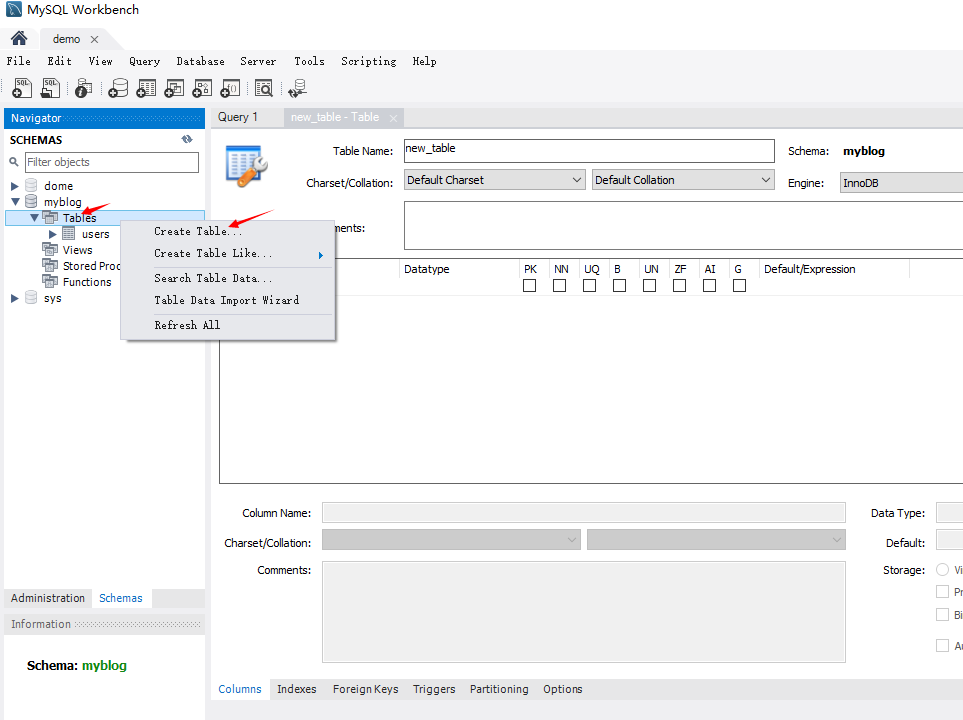Click the myblog database icon
The width and height of the screenshot is (963, 720).
31,202
